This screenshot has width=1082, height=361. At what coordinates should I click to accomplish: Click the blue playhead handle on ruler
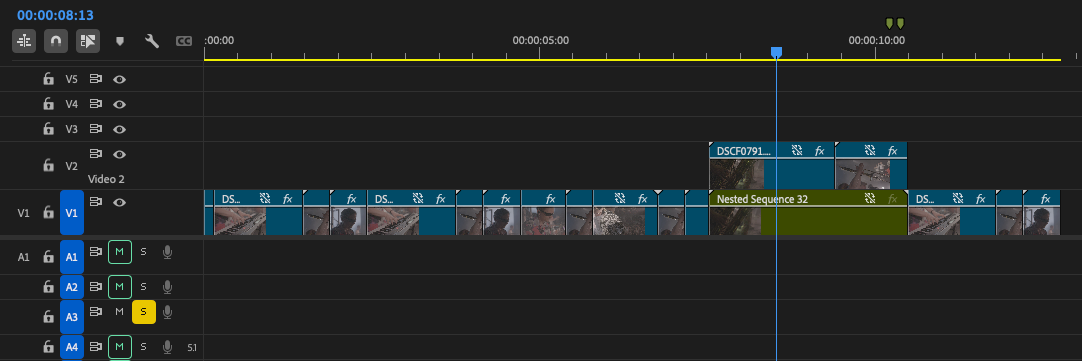click(x=776, y=52)
